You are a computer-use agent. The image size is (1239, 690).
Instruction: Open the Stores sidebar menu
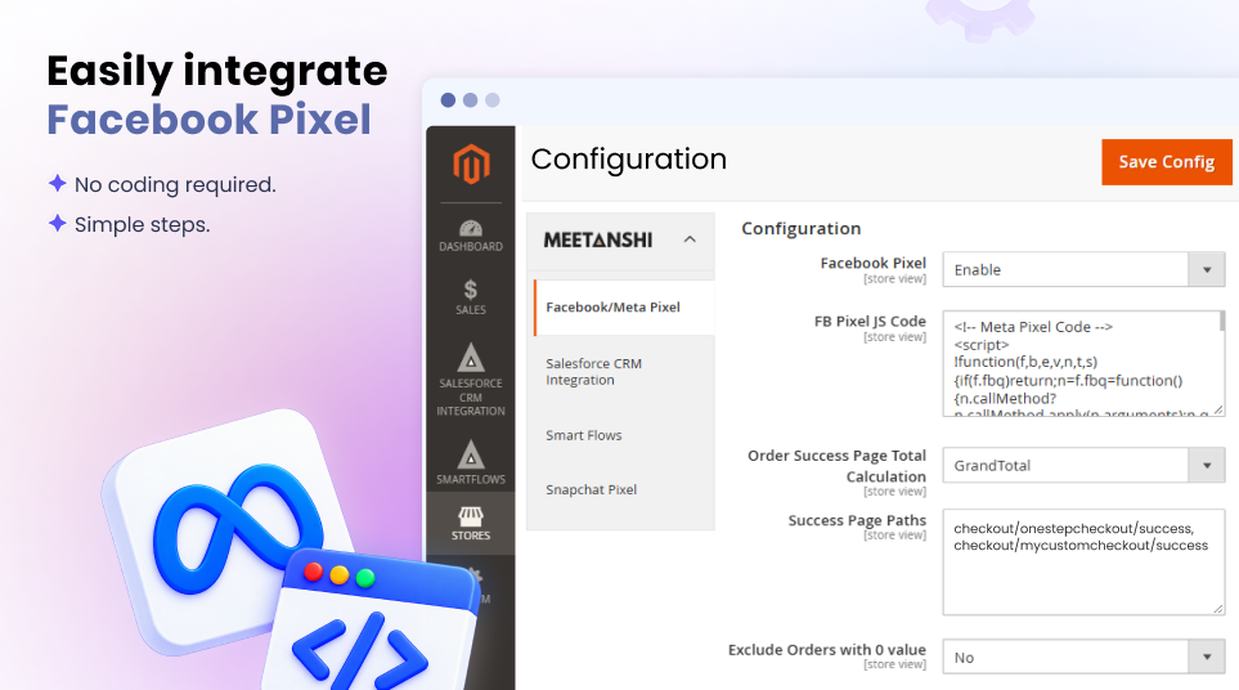coord(471,523)
